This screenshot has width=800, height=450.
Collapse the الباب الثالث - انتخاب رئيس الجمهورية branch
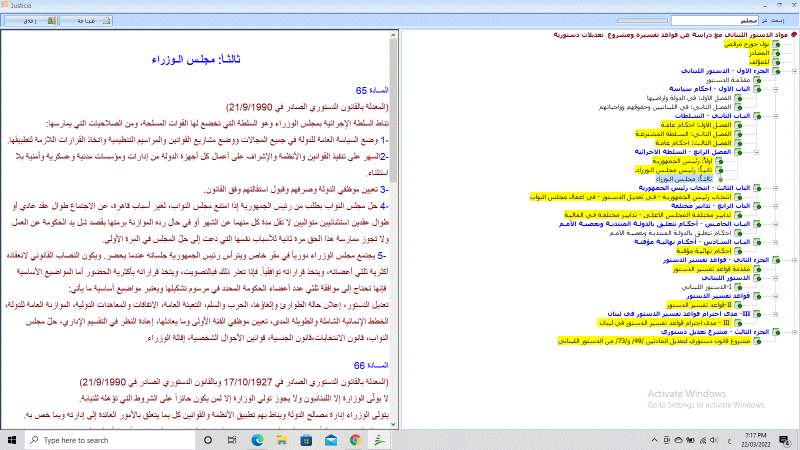(x=776, y=188)
